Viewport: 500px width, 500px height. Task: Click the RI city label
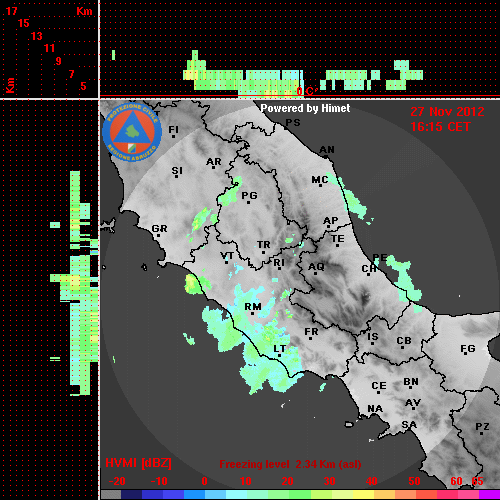[279, 263]
